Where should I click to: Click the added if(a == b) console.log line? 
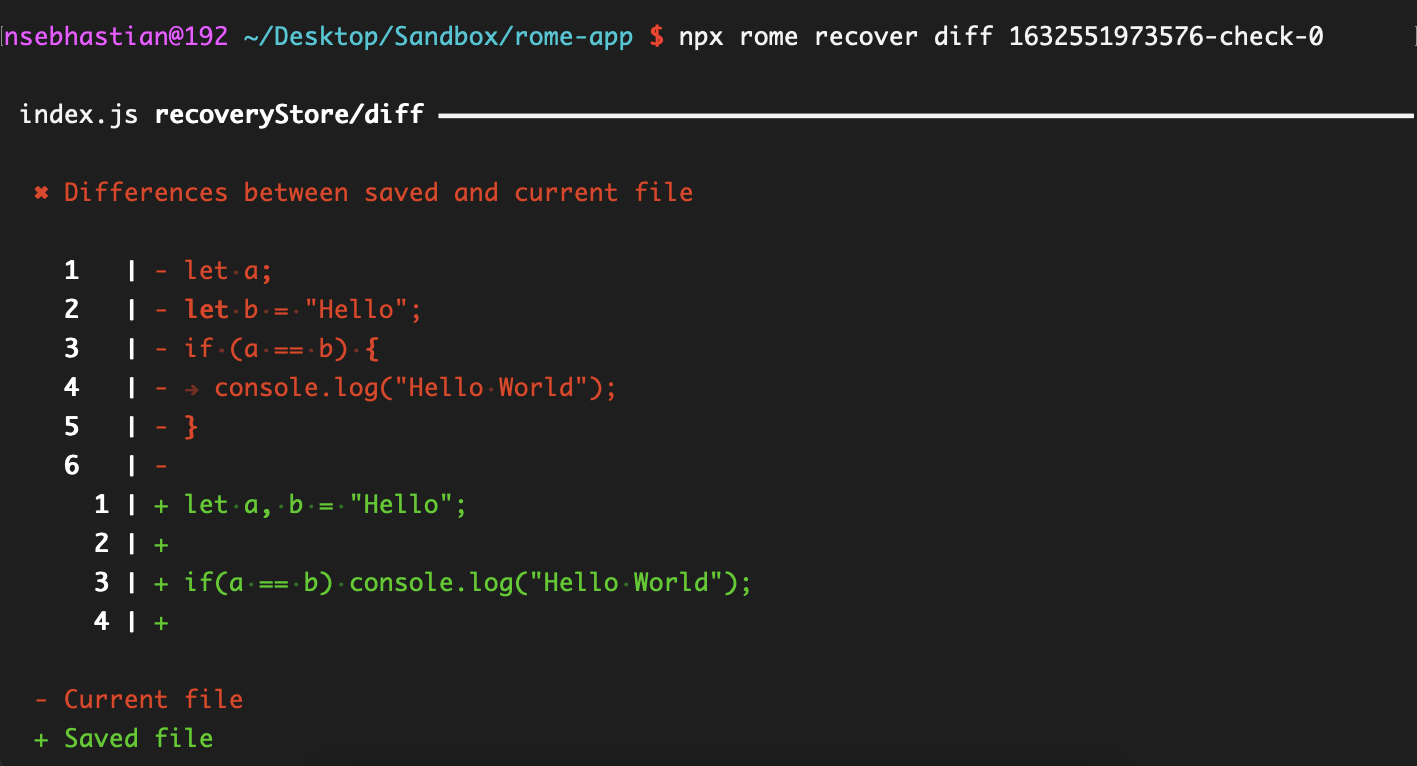point(467,583)
